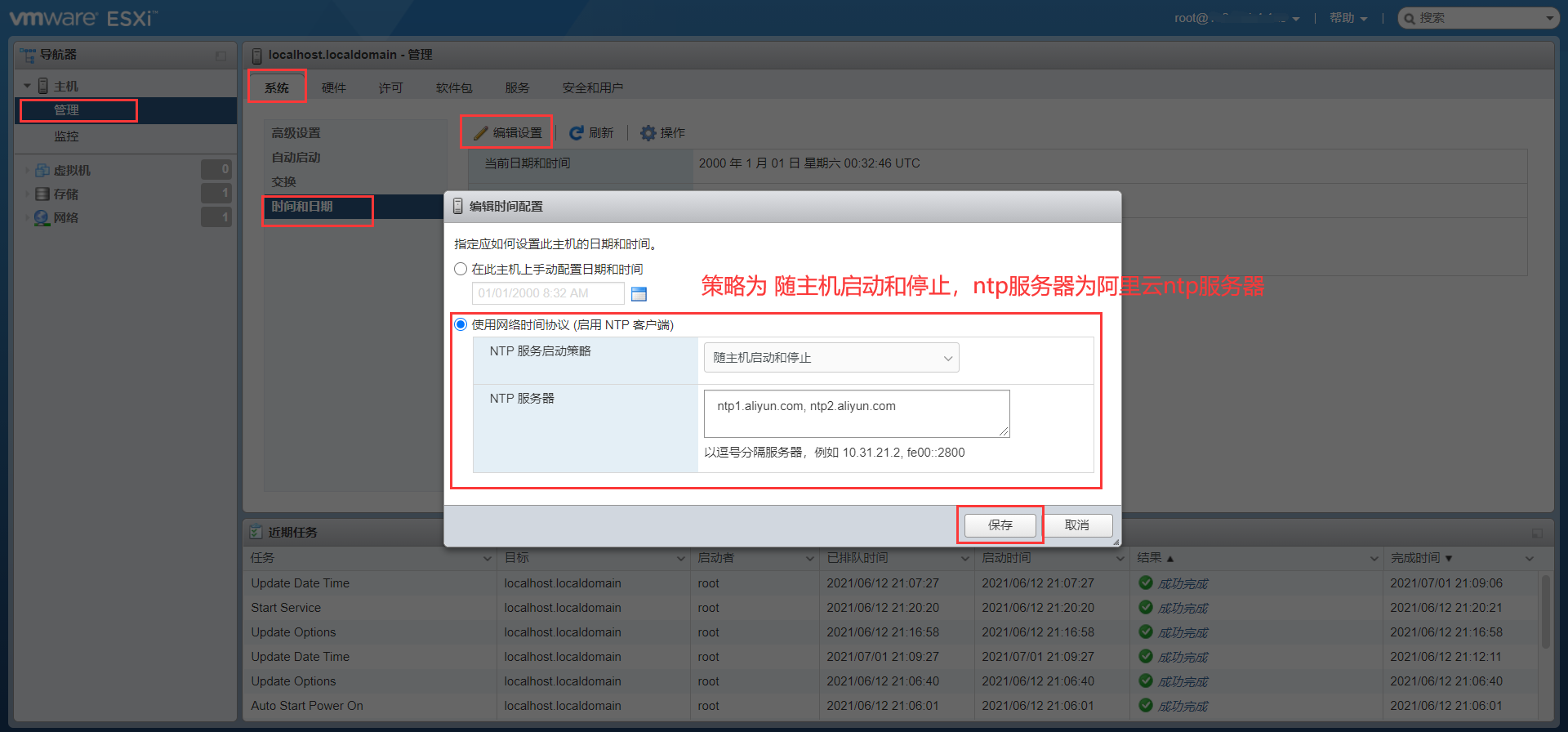1568x732 pixels.
Task: Open NTP service startup policy dropdown
Action: [831, 358]
